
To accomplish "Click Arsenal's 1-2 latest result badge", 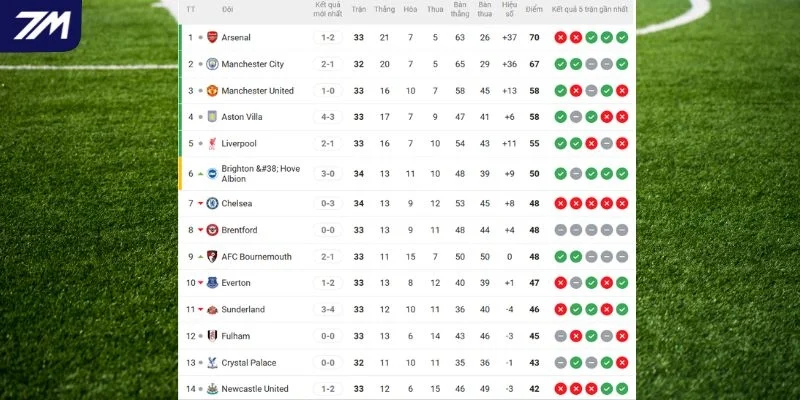I will (x=328, y=37).
